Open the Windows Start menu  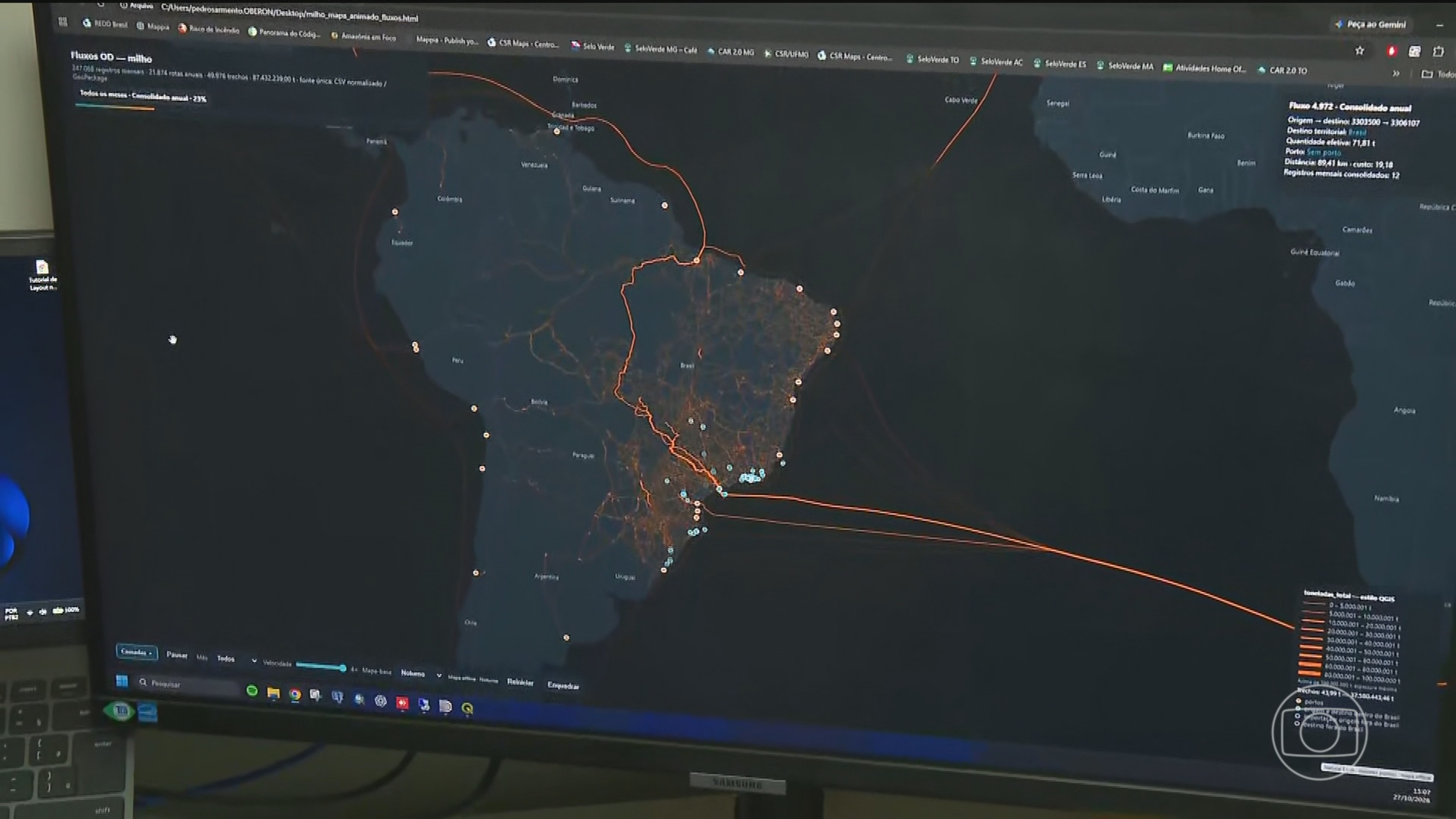[x=121, y=681]
